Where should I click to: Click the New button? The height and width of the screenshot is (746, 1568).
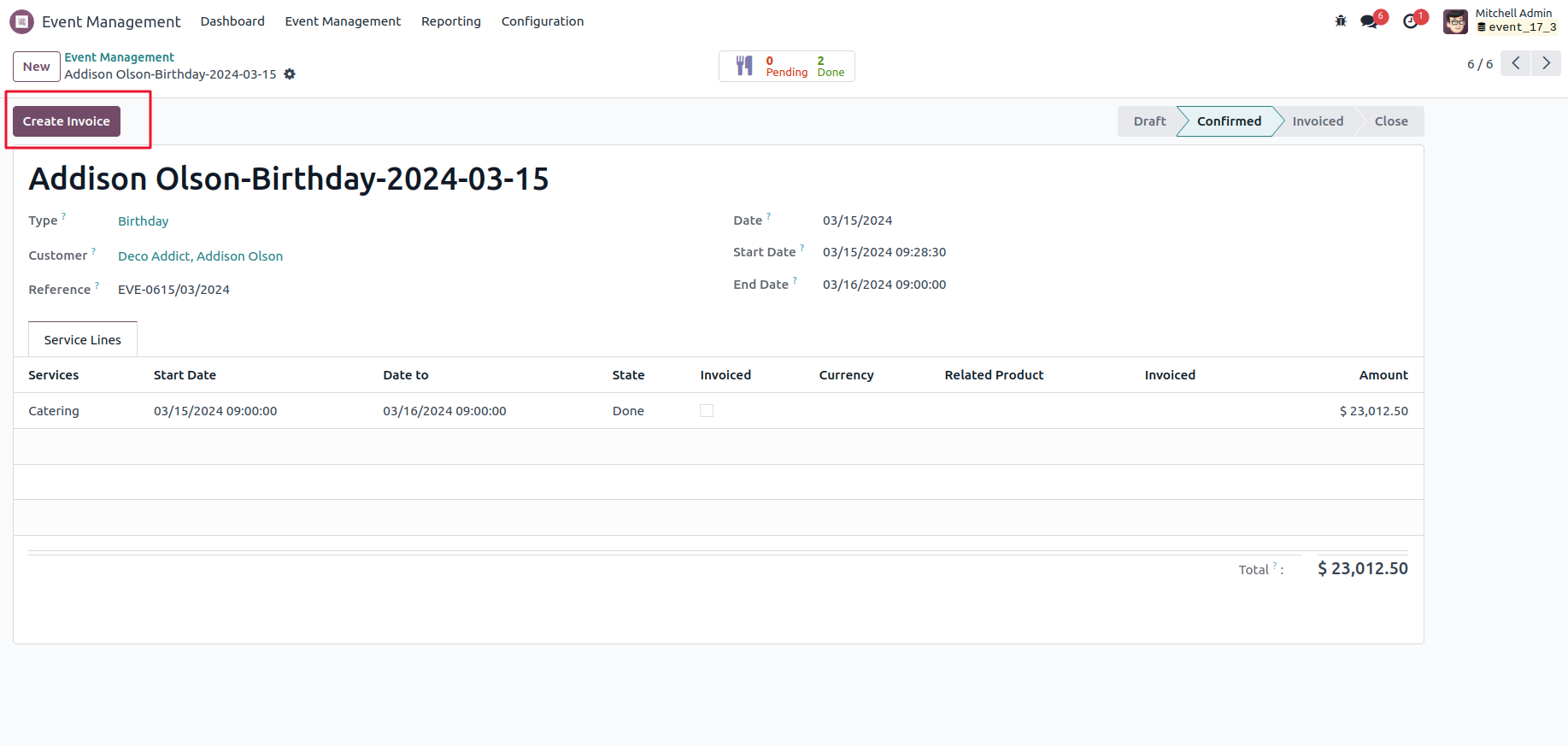click(37, 67)
